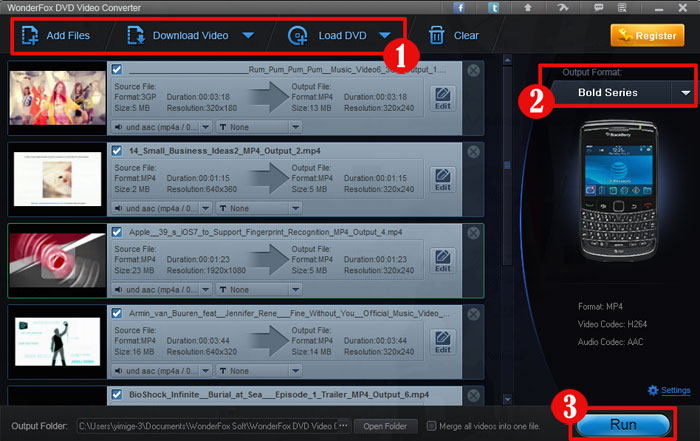Browse output folder with the ellipsis button
Image resolution: width=700 pixels, height=441 pixels.
coord(343,426)
